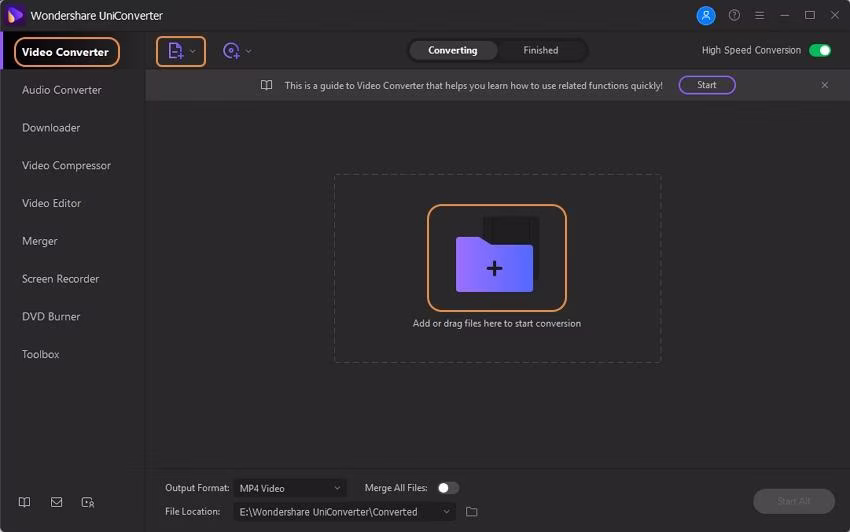
Task: Select Audio Converter in sidebar
Action: 62,90
